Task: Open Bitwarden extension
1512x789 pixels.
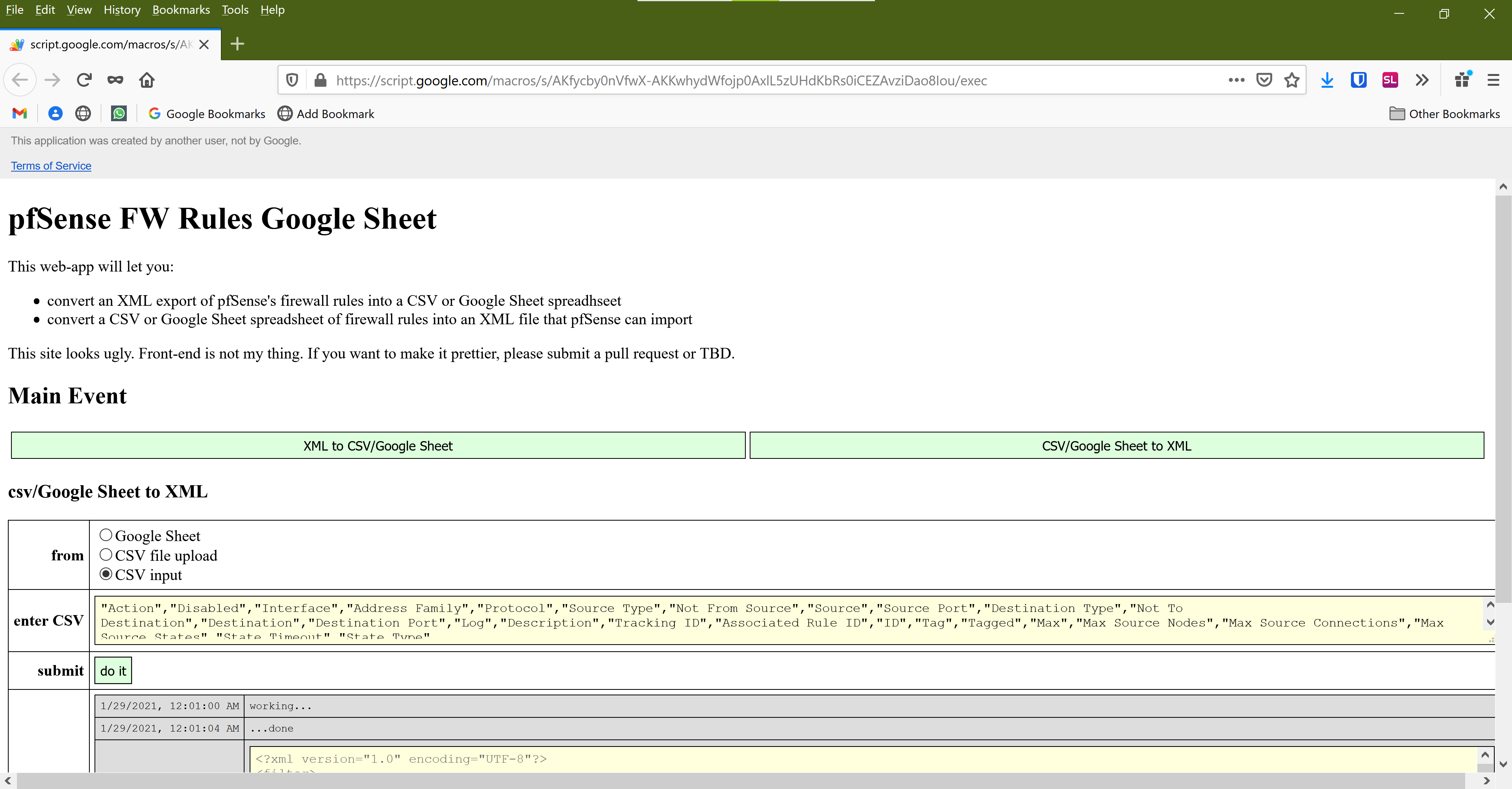Action: [x=1359, y=80]
